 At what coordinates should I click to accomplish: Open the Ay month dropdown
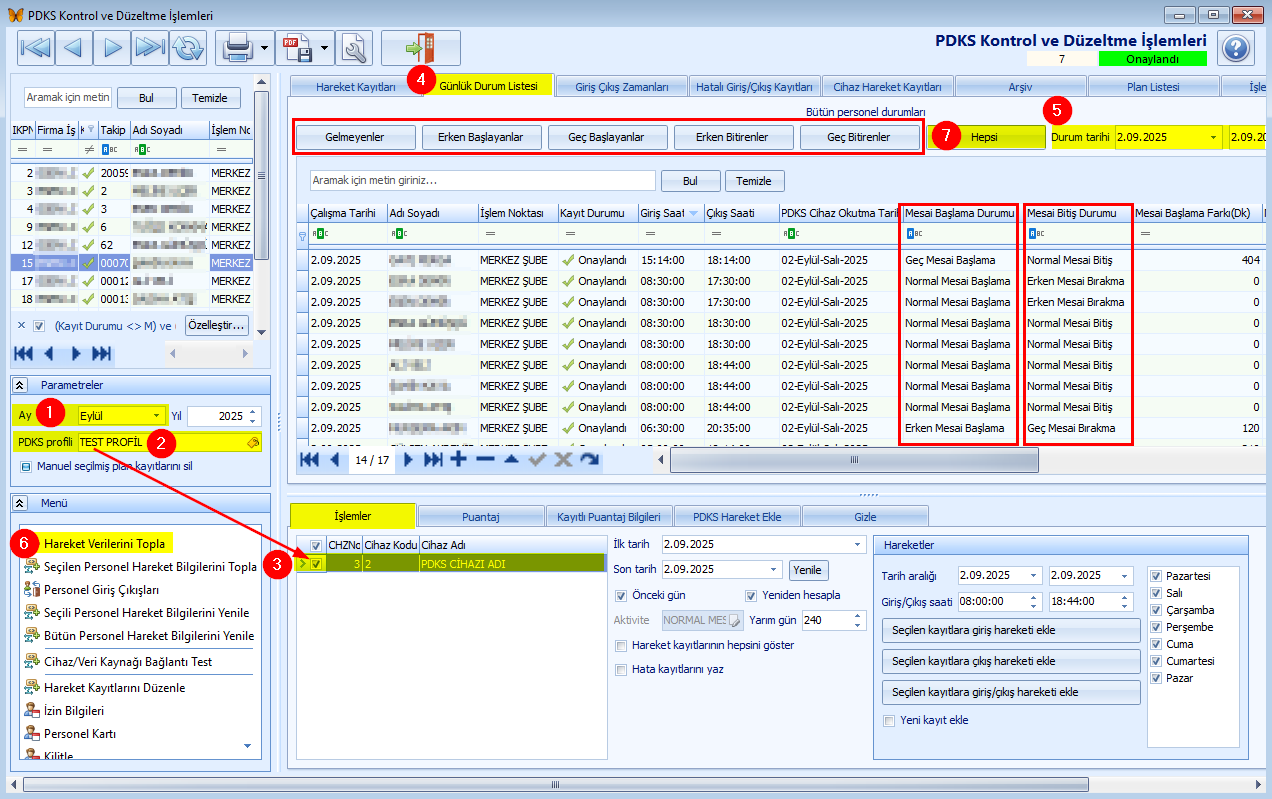pos(157,415)
